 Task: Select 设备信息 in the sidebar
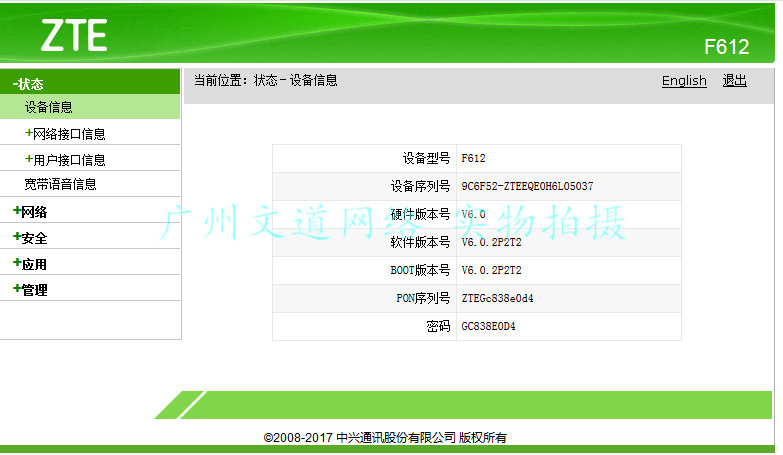tap(48, 107)
